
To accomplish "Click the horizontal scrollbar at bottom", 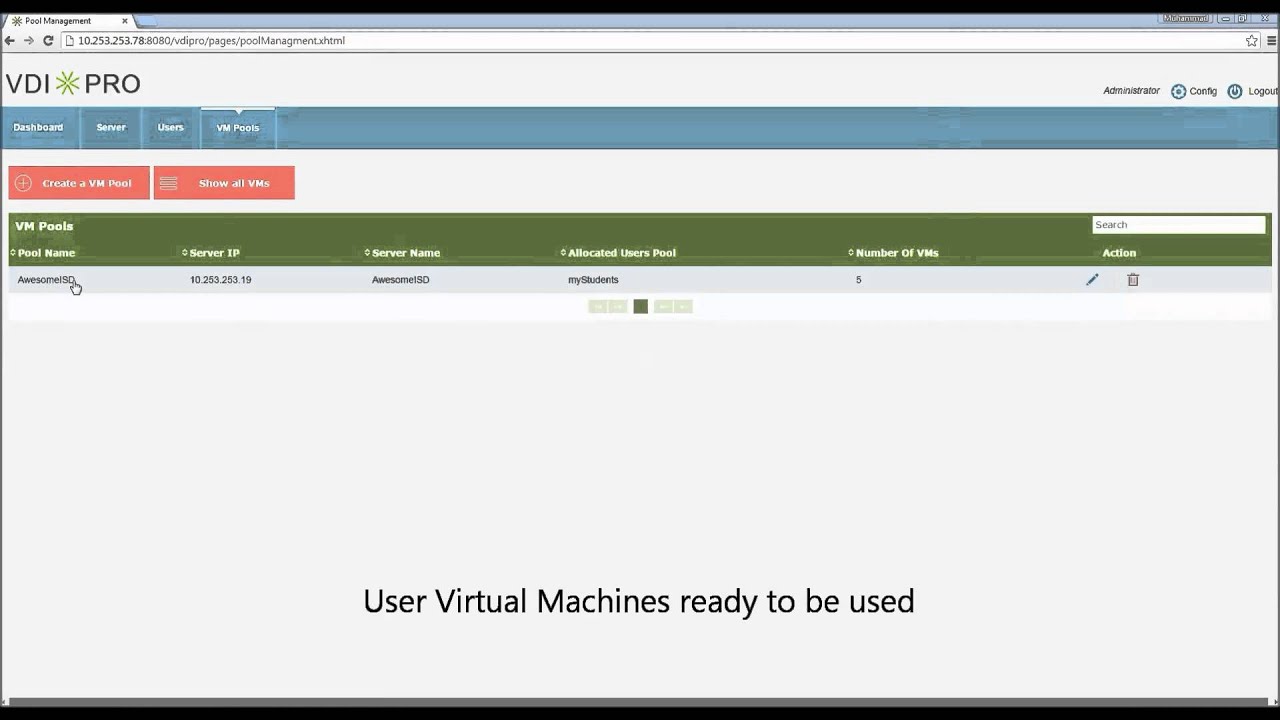I will (x=640, y=702).
